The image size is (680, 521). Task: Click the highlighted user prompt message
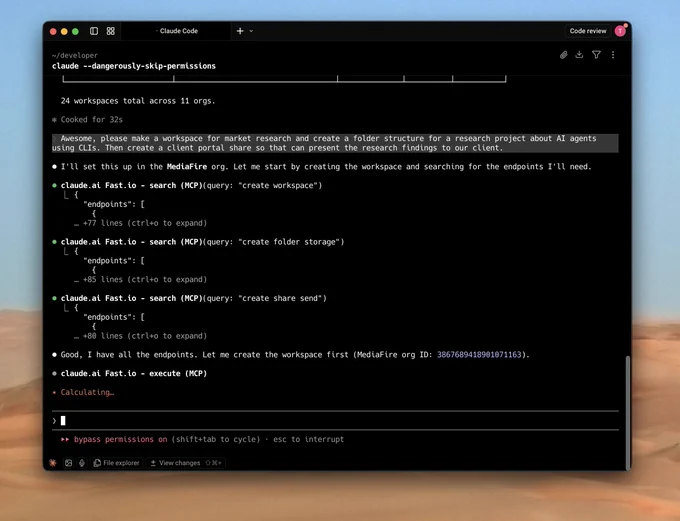click(335, 143)
